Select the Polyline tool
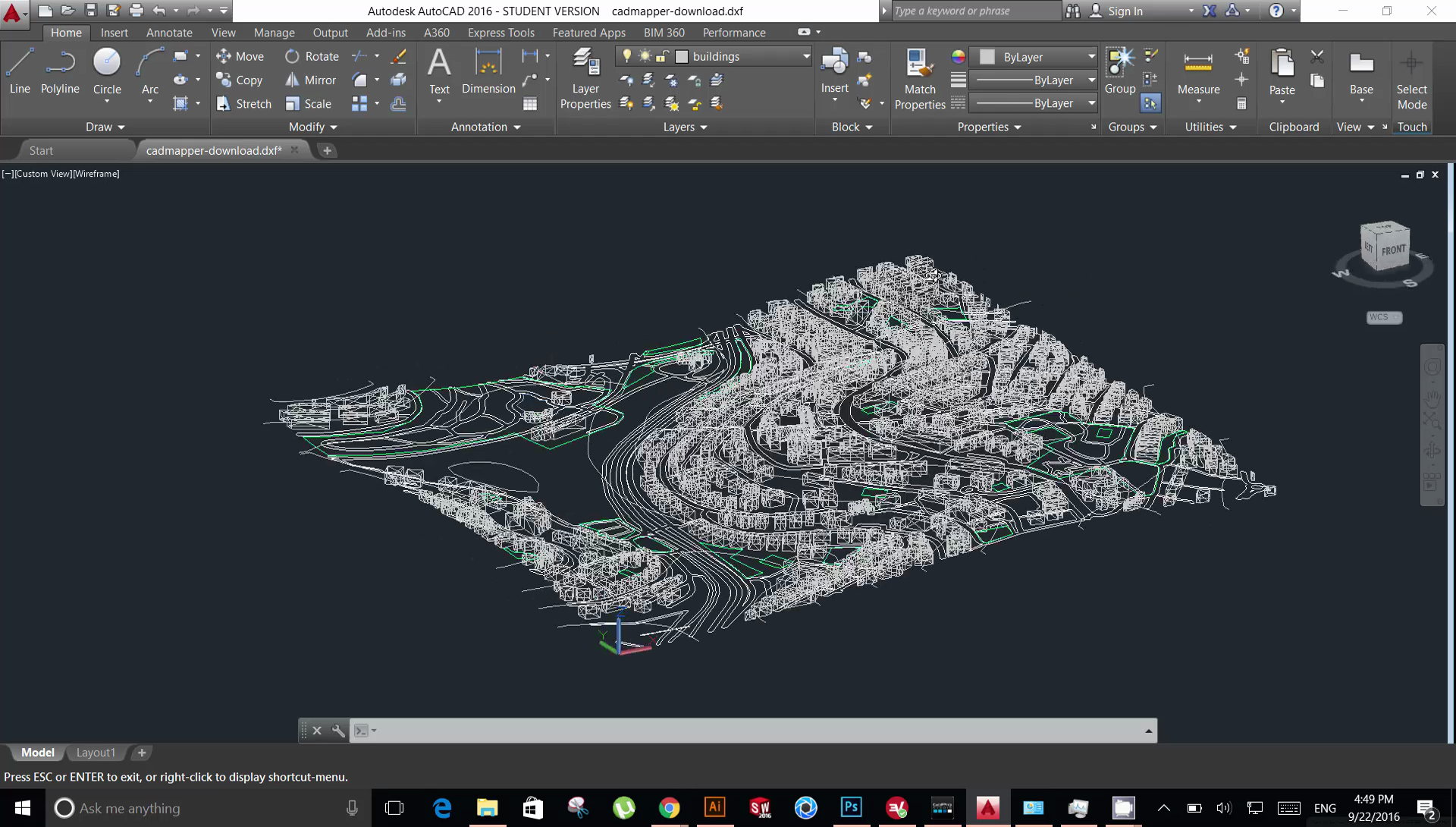Screen dimensions: 1456x827 [x=60, y=71]
